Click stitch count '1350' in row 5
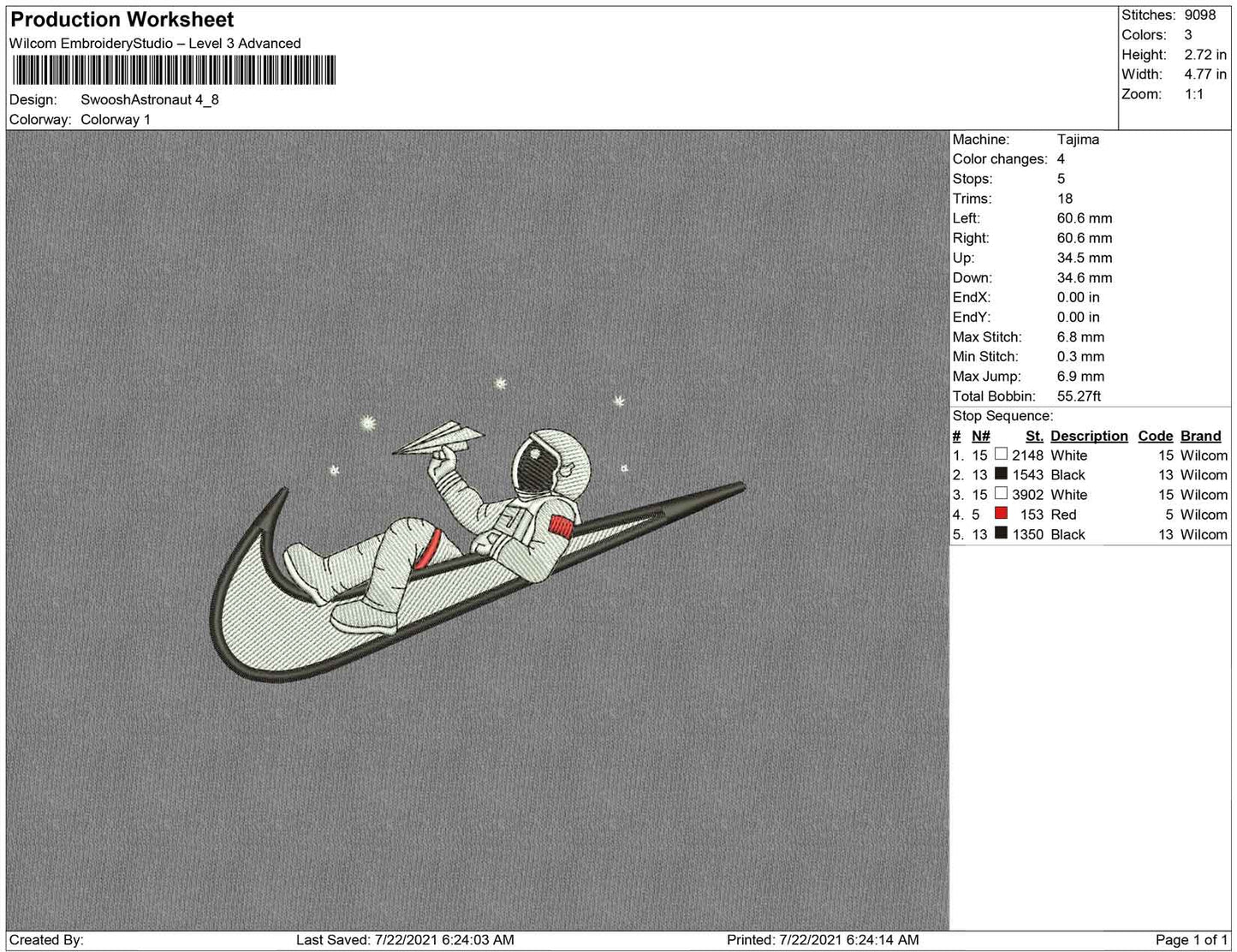This screenshot has width=1237, height=952. pos(1027,534)
